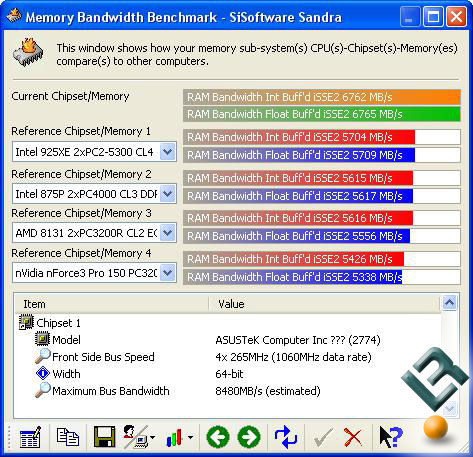Activate the What's This help cursor icon
This screenshot has width=473, height=457.
[x=391, y=437]
